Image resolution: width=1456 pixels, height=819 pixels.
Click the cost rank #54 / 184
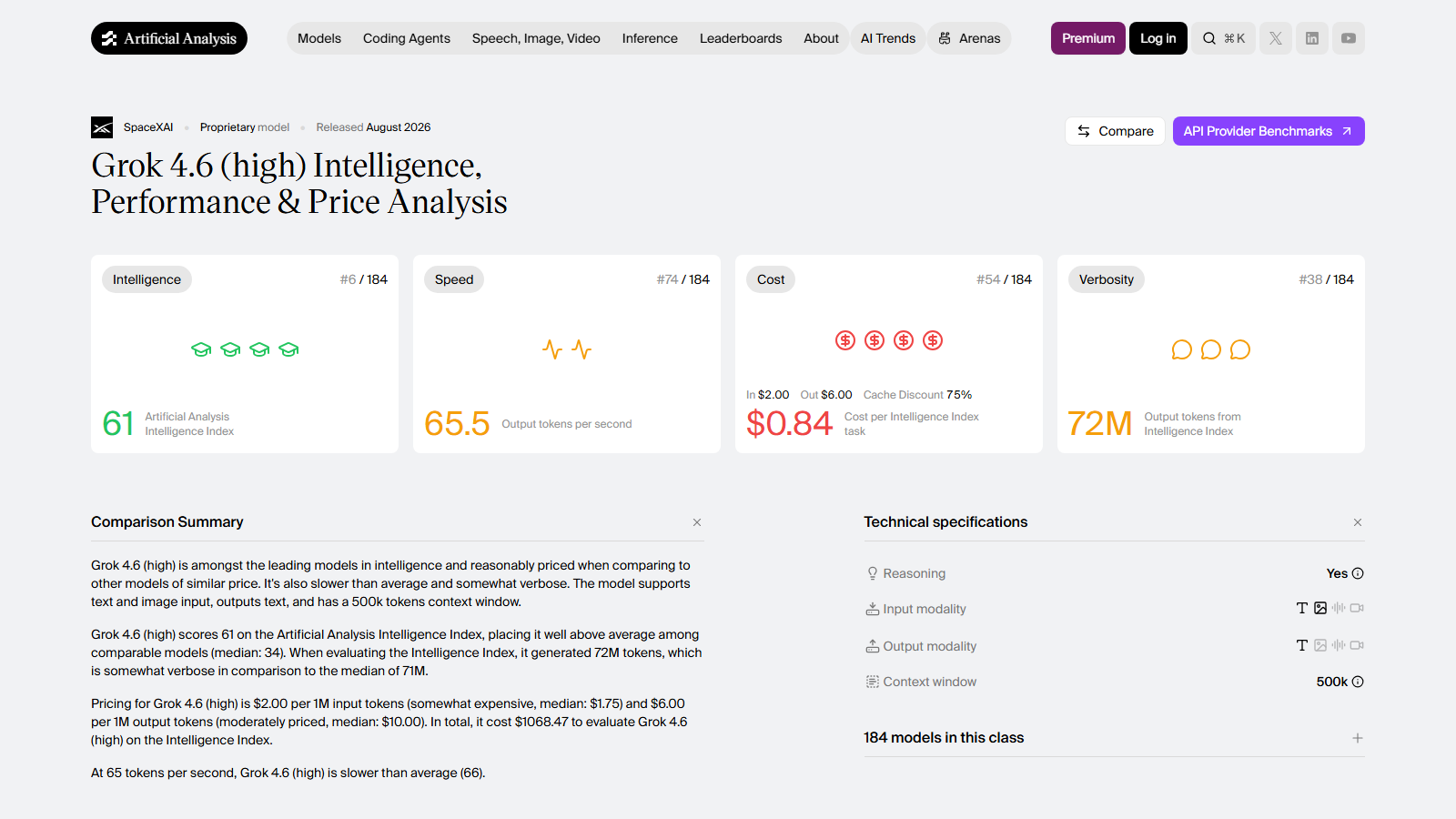tap(1005, 279)
